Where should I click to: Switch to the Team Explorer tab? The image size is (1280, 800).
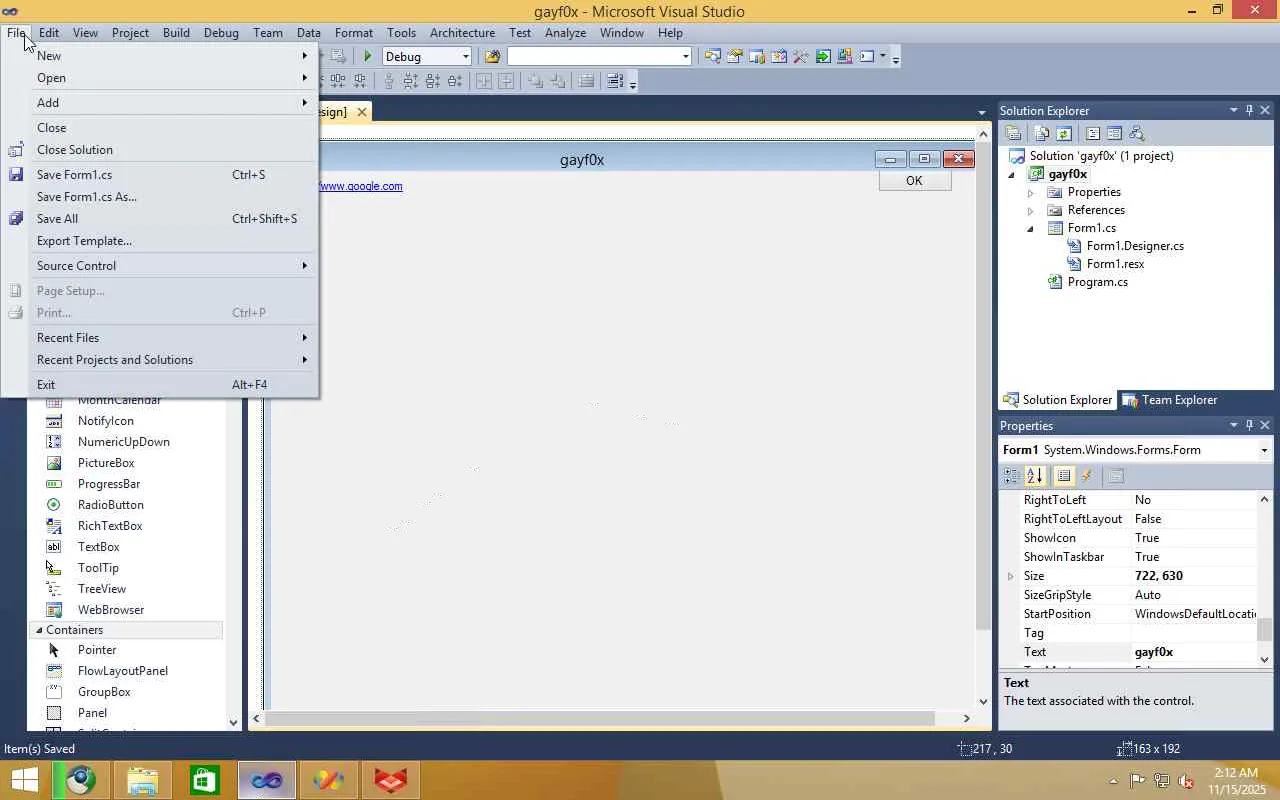click(1169, 400)
